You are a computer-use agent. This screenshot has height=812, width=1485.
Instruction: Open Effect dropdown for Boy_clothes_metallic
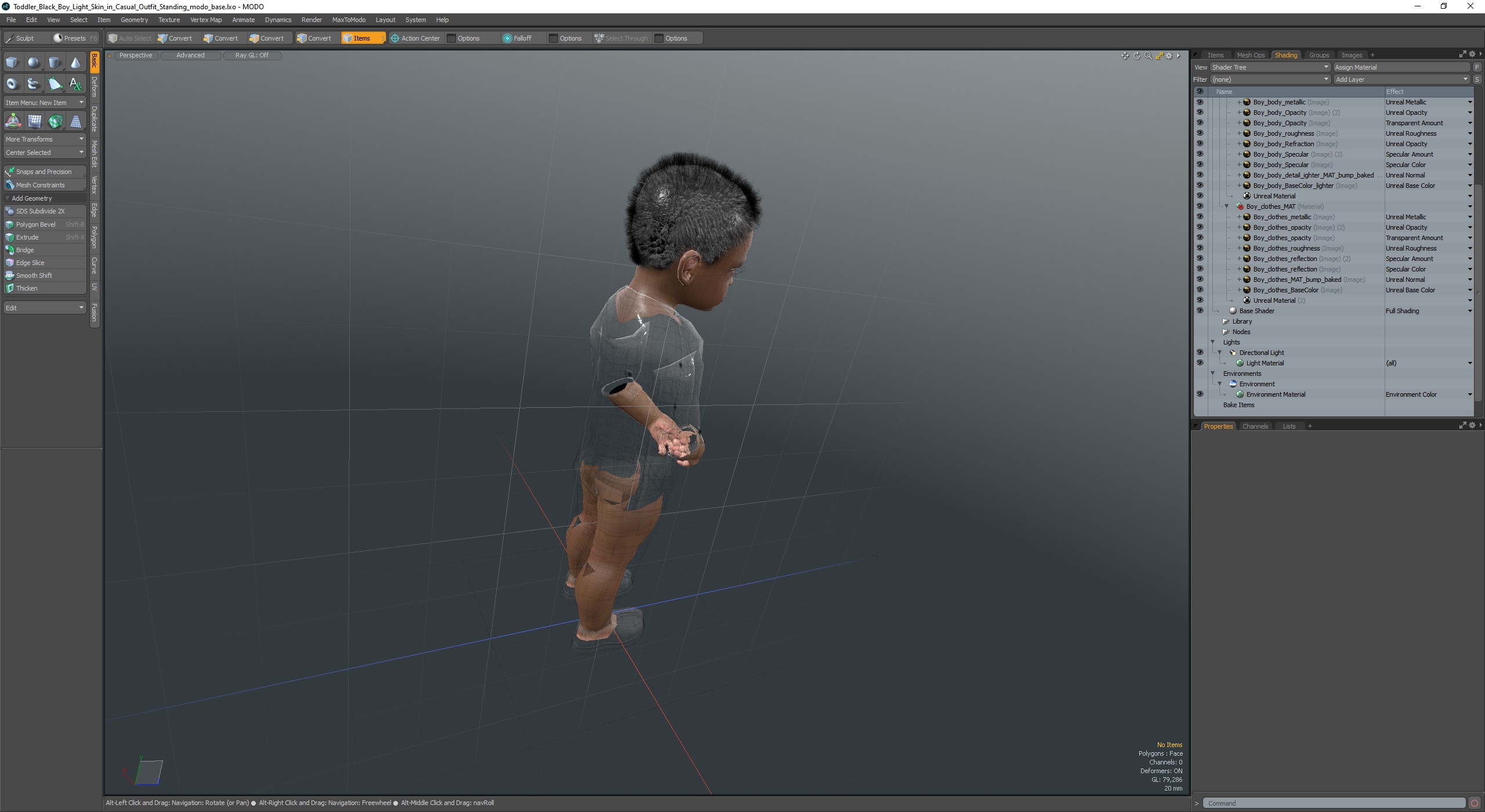[x=1470, y=217]
